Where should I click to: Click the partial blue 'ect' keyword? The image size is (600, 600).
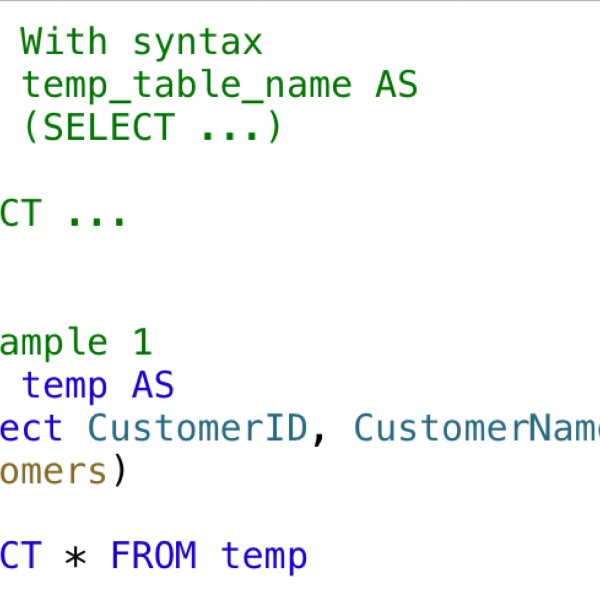31,428
